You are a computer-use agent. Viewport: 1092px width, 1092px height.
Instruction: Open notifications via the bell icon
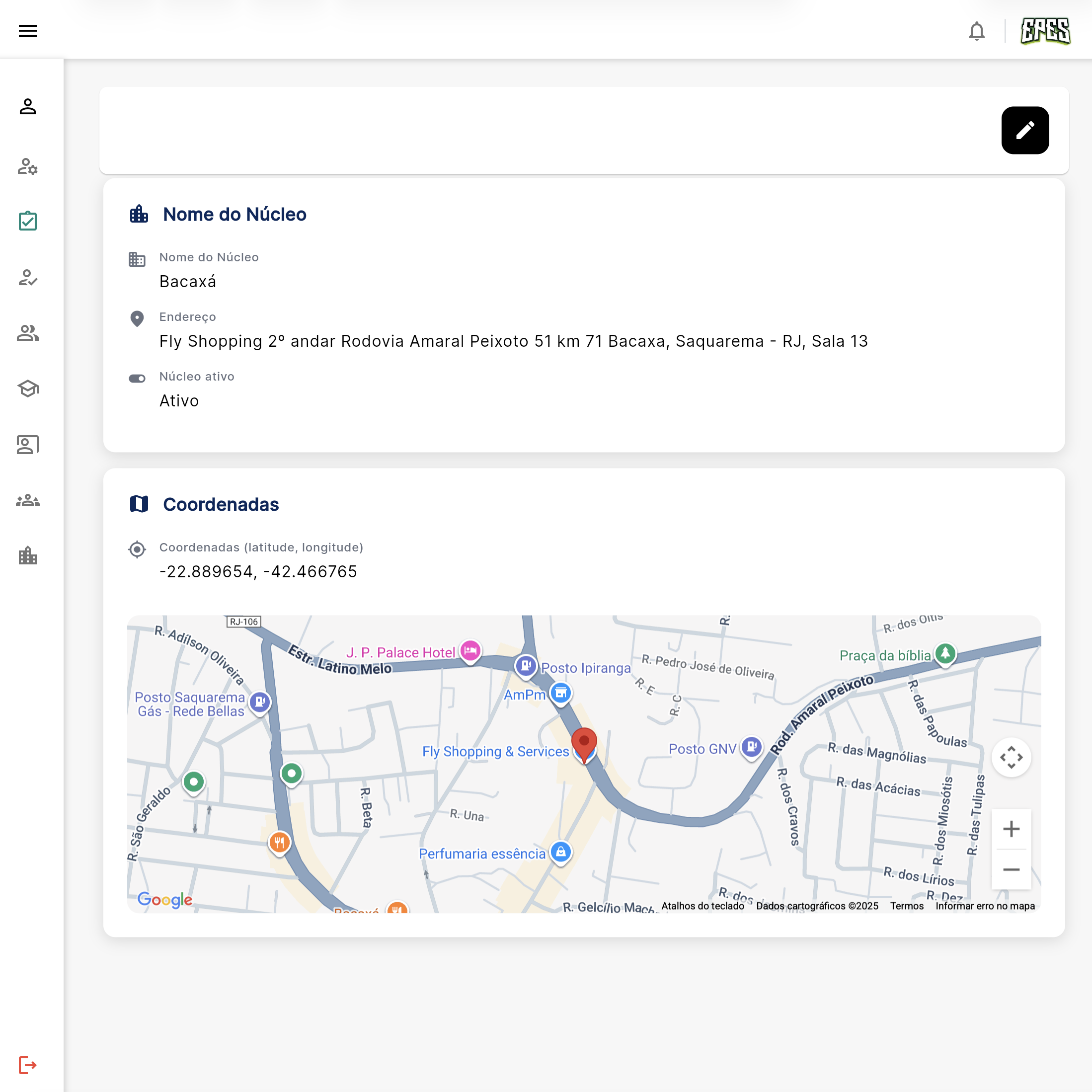[x=976, y=30]
